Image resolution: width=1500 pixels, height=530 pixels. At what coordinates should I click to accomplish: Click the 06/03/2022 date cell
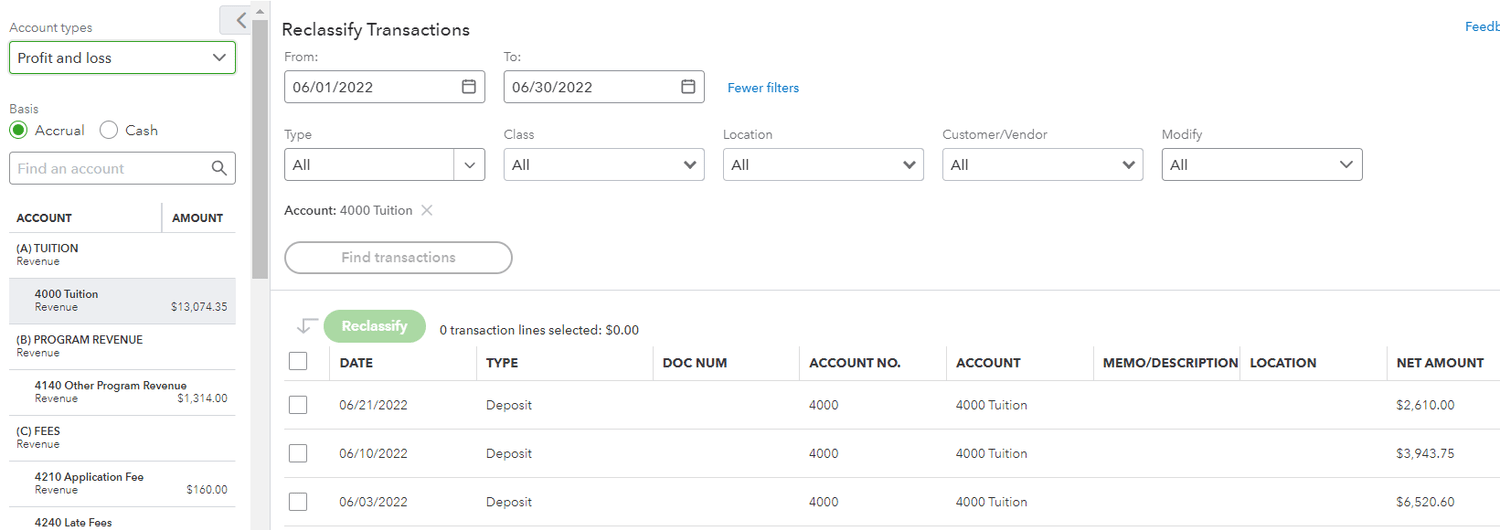click(x=373, y=501)
